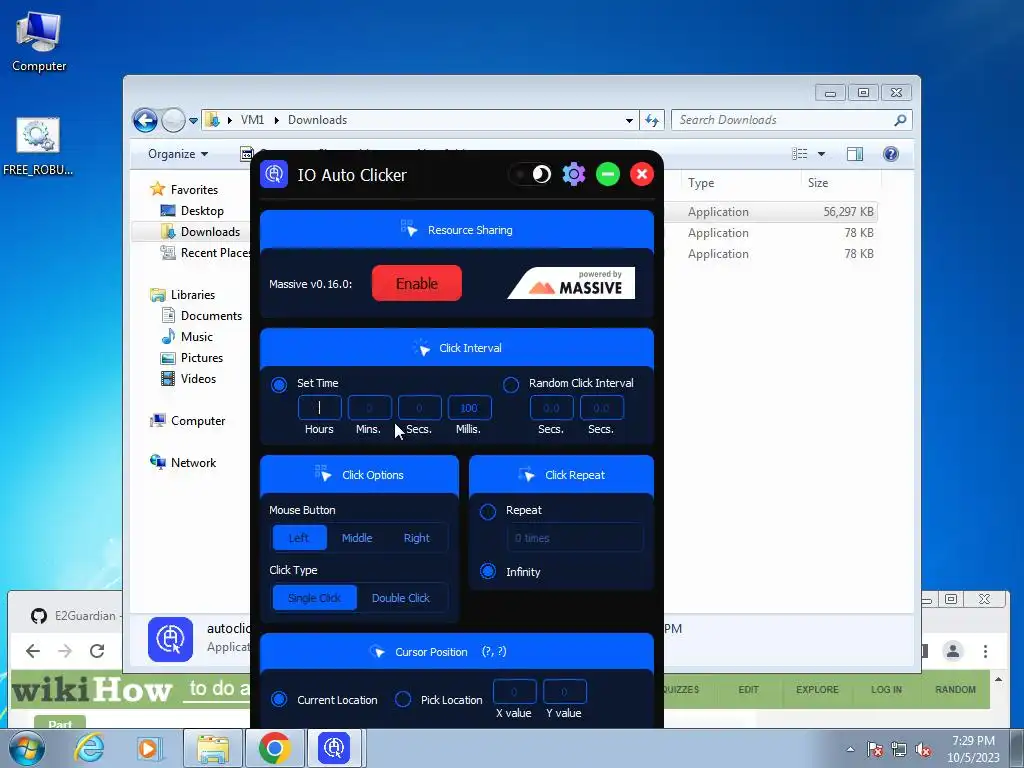Select the Repeat radio button
This screenshot has height=768, width=1024.
point(488,511)
